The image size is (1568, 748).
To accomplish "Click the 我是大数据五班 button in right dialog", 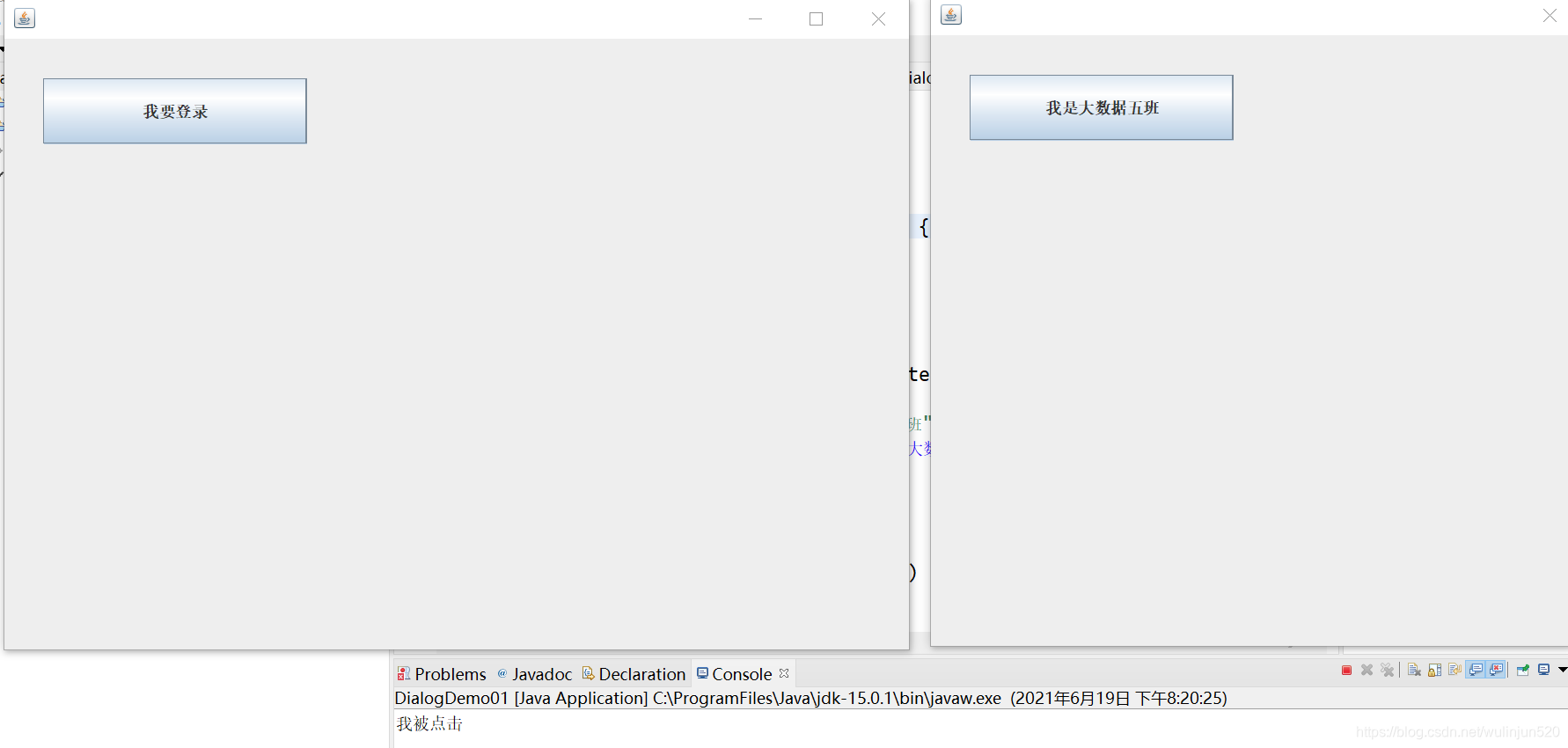I will 1102,107.
